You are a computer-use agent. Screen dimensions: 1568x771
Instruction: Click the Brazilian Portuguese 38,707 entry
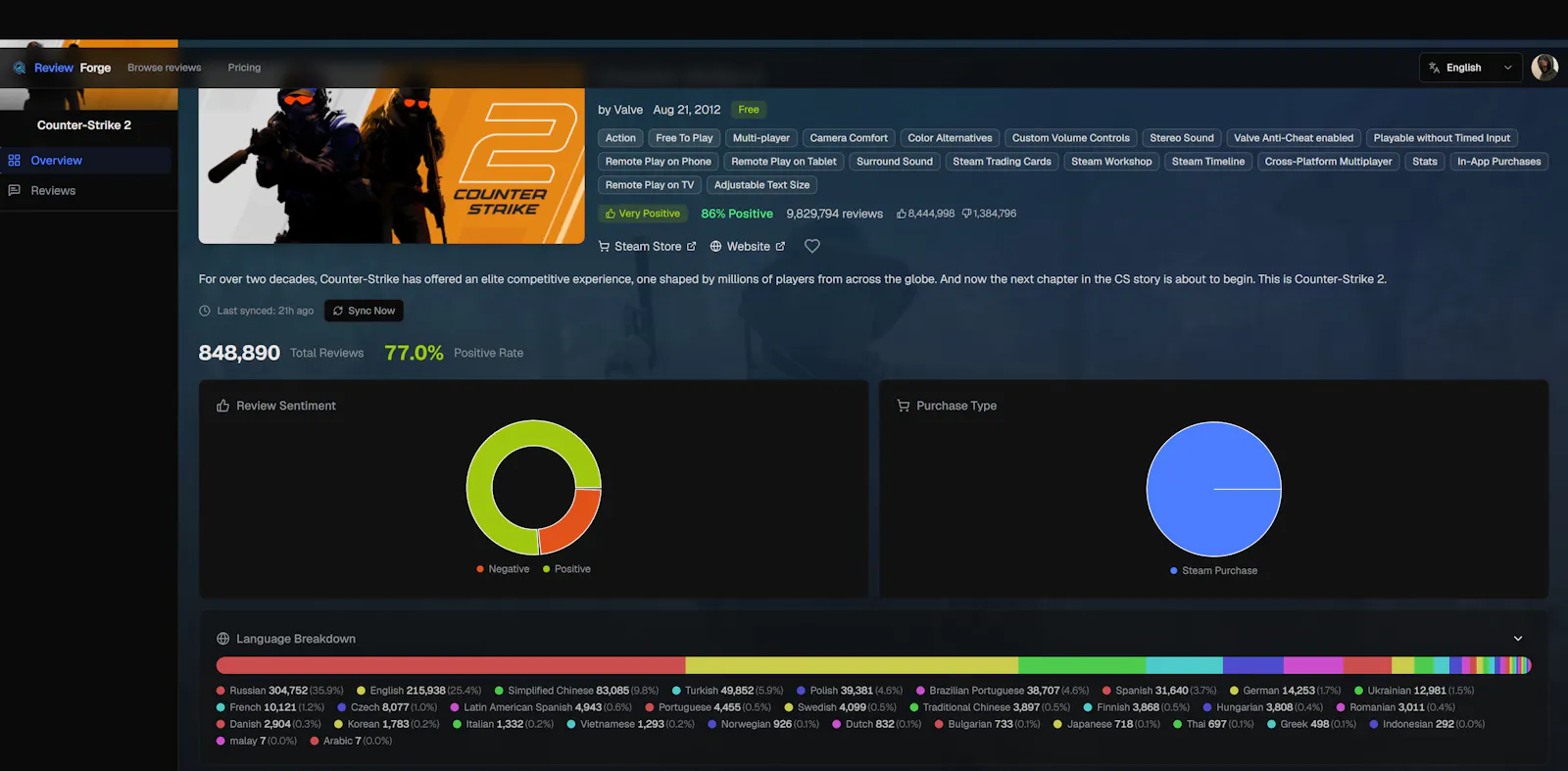(1003, 691)
